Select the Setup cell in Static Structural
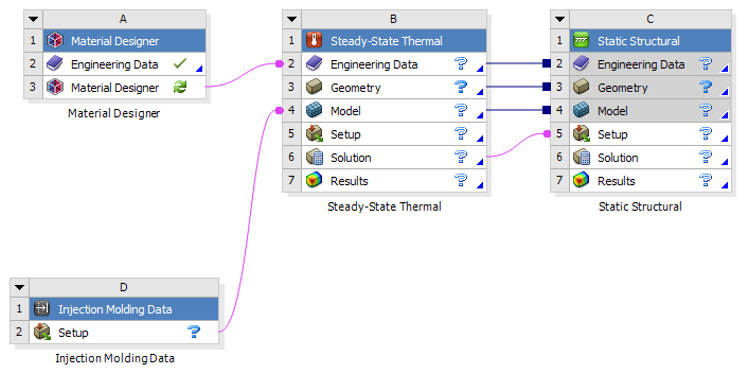The image size is (742, 378). pos(650,134)
